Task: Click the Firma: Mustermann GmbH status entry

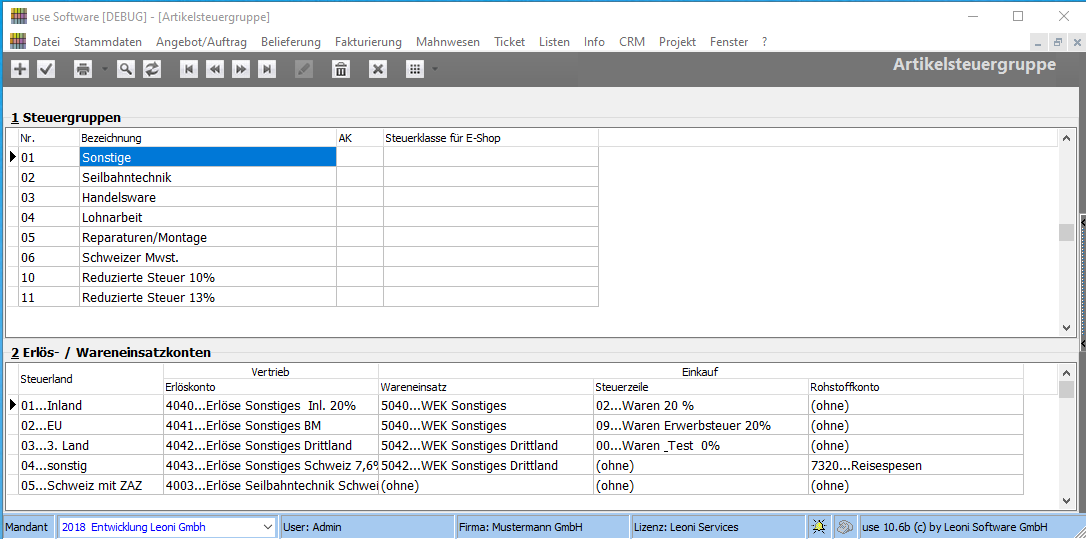Action: [x=543, y=527]
